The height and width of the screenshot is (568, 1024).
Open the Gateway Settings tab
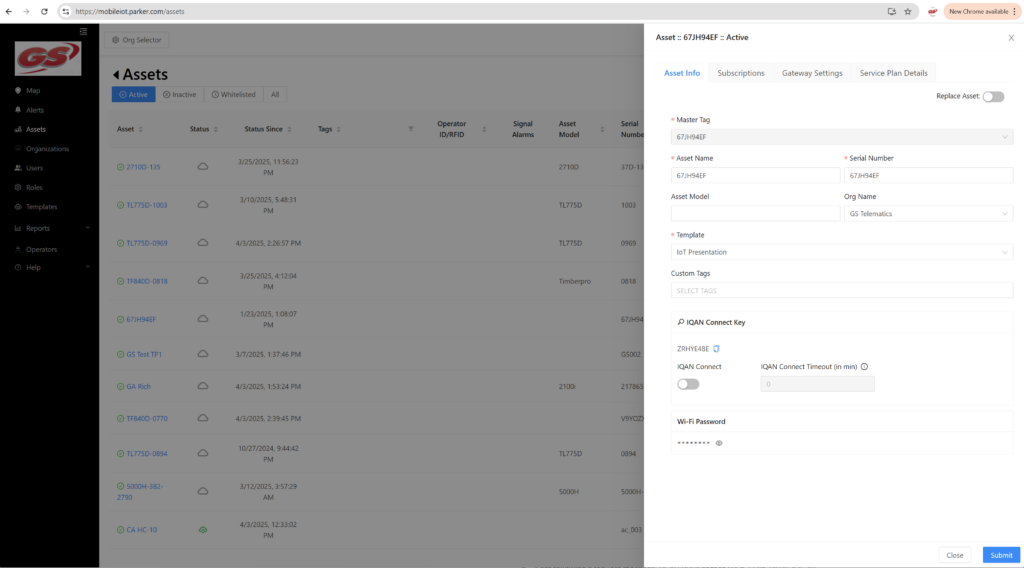point(812,73)
